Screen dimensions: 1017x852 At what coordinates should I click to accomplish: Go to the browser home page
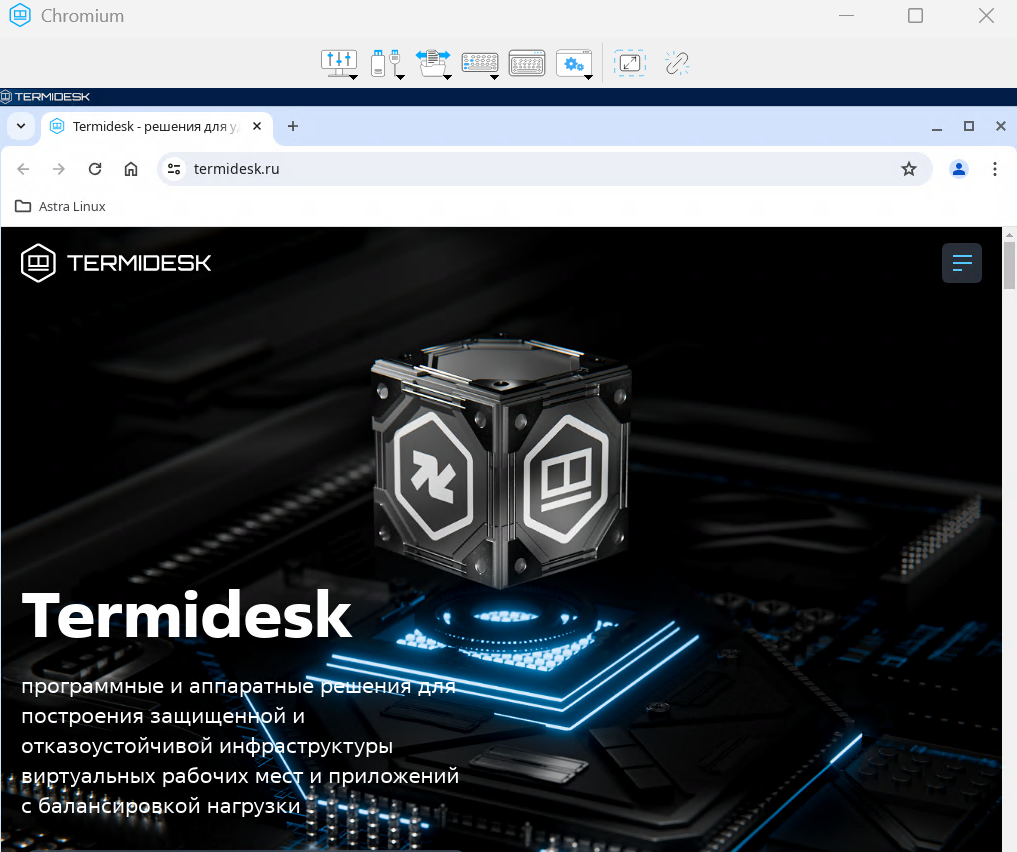[131, 169]
